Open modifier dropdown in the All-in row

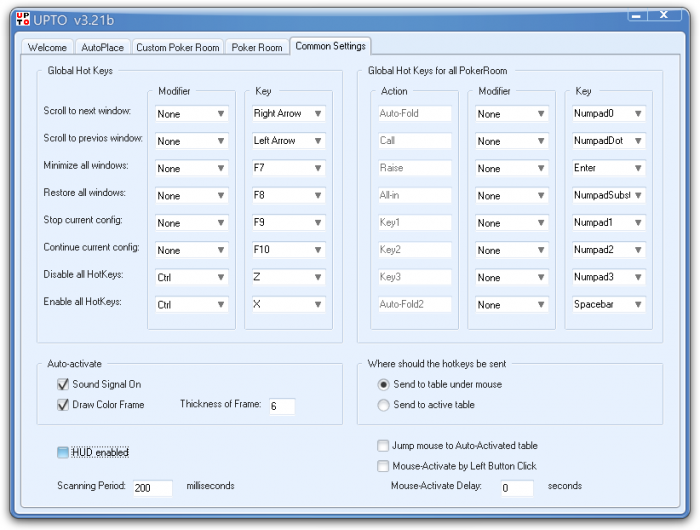[512, 196]
